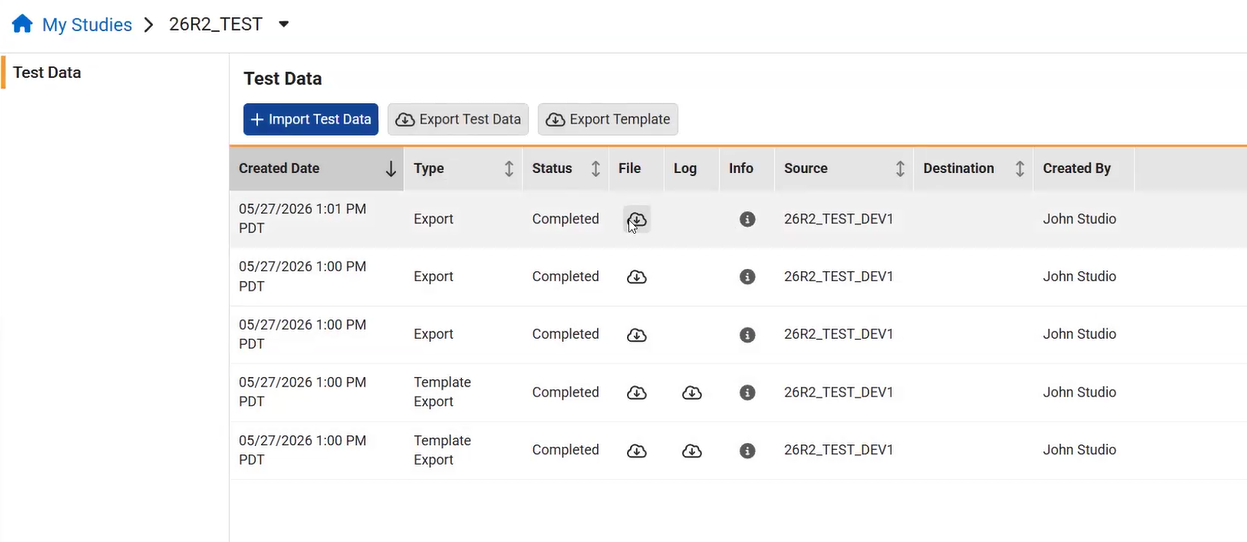Click 26R2_TEST_DEV1 source in the 1:01 PM row

(839, 219)
